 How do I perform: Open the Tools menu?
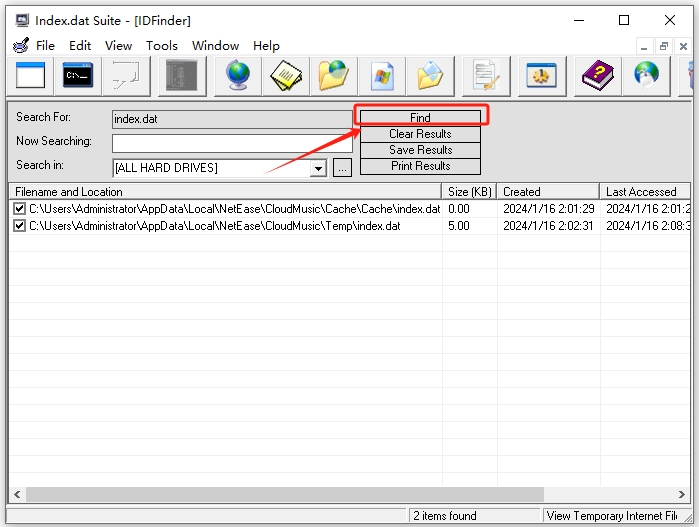(x=161, y=45)
